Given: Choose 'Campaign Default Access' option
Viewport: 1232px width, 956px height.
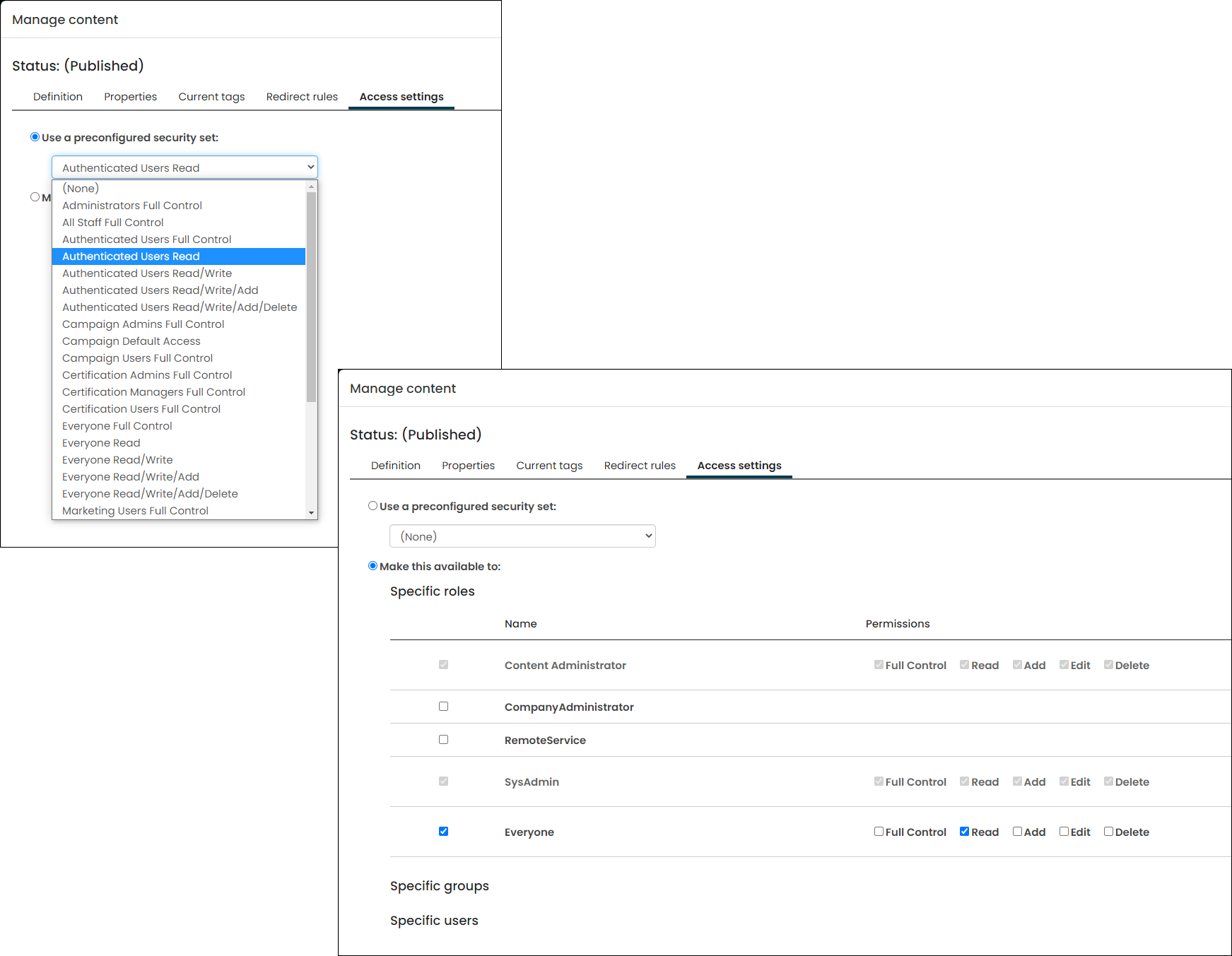Looking at the screenshot, I should tap(179, 341).
